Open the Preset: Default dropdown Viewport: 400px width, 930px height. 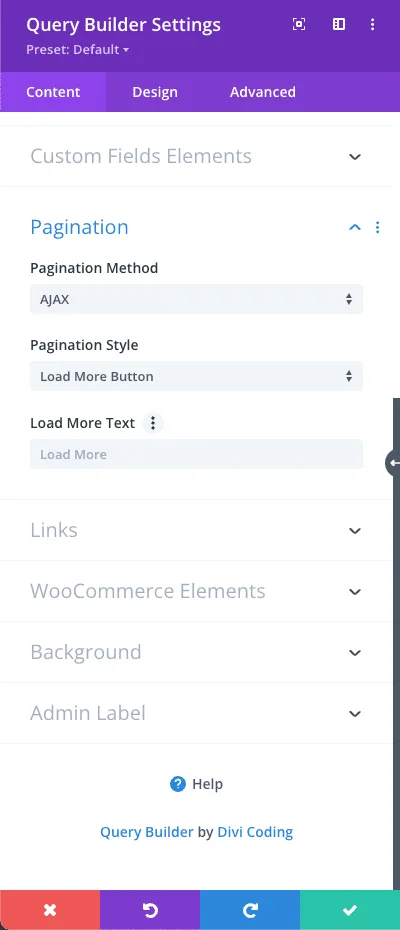[78, 50]
